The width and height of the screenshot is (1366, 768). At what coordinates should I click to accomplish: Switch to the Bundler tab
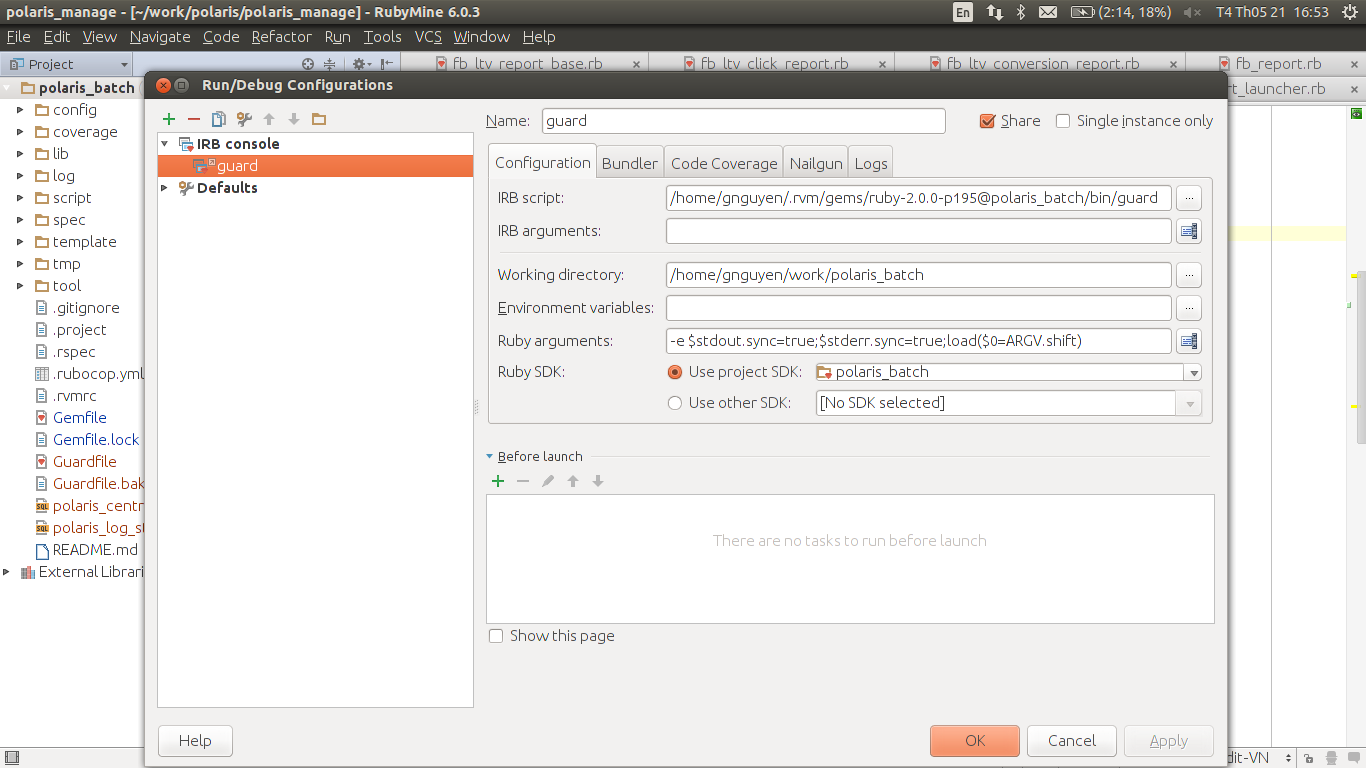click(x=630, y=163)
